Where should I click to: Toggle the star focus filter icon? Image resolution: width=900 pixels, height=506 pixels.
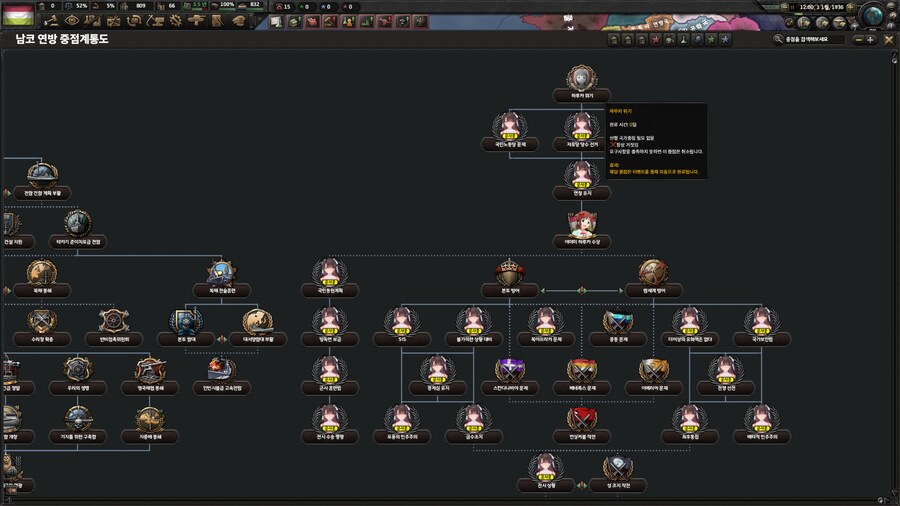(x=655, y=40)
